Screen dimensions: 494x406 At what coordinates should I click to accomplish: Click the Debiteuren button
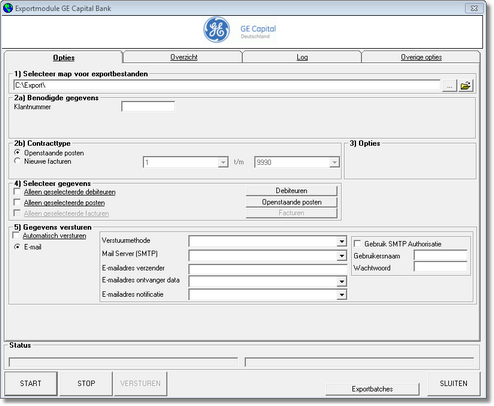coord(291,191)
